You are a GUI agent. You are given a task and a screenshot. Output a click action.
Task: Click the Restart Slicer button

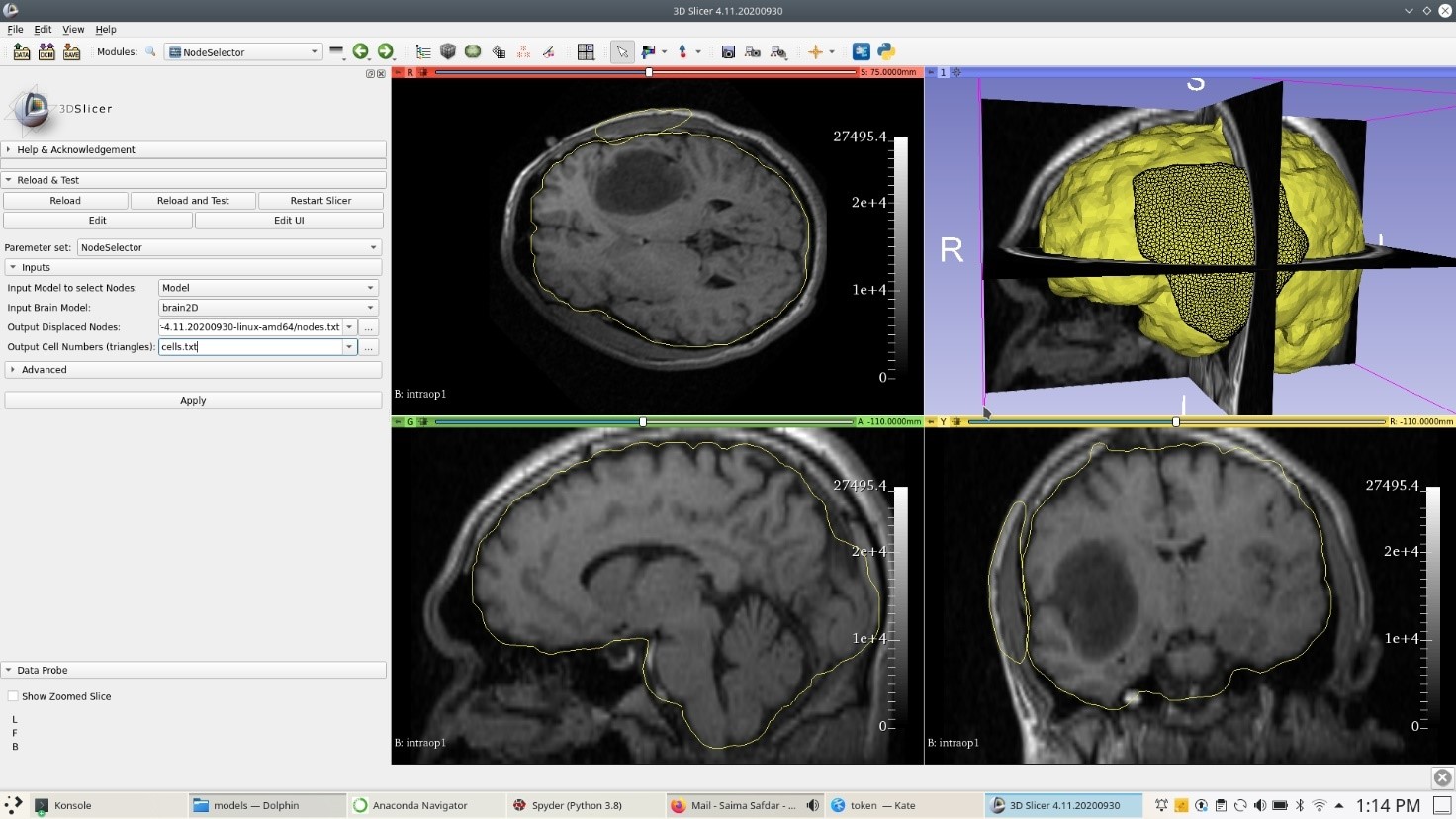pos(320,201)
